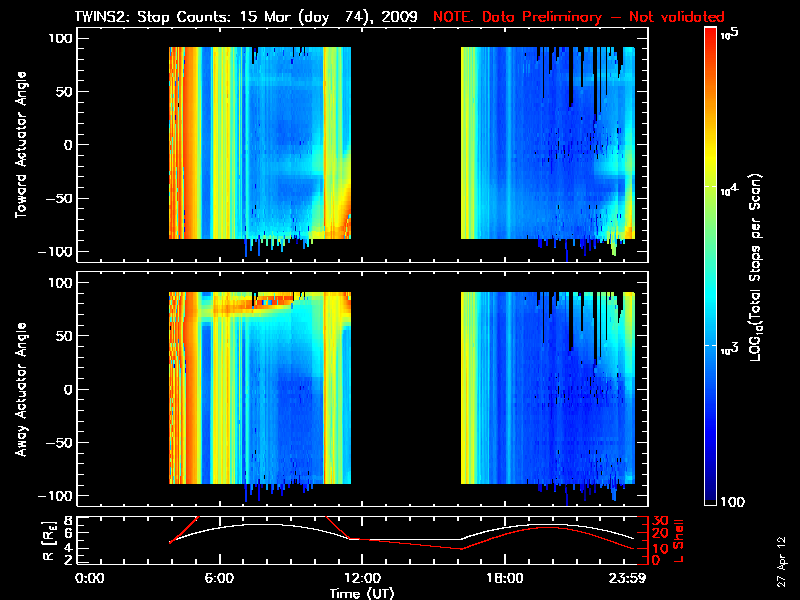
Task: Click the '30' tick on the red L Shell axis
Action: (661, 521)
